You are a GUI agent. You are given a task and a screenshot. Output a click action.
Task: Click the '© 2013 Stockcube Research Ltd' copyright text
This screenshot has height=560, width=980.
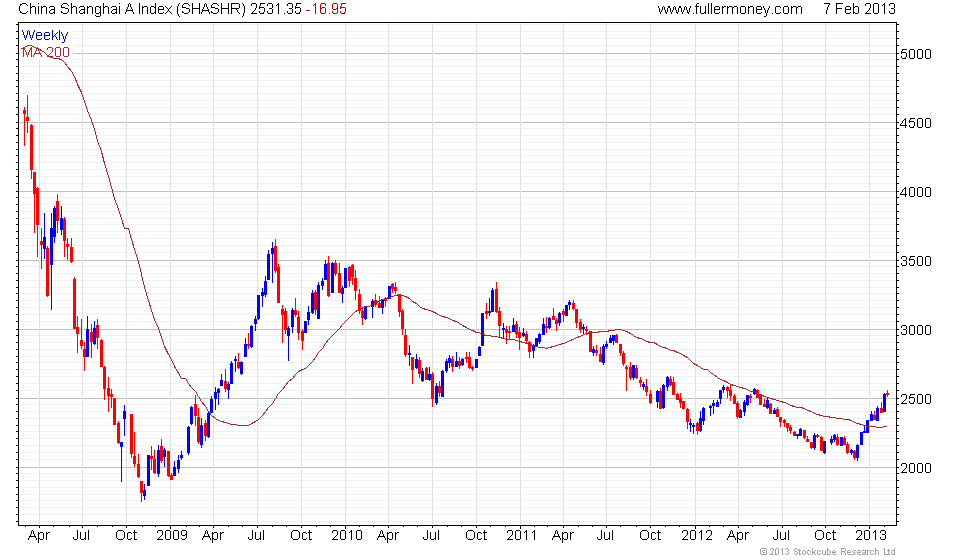[x=828, y=552]
